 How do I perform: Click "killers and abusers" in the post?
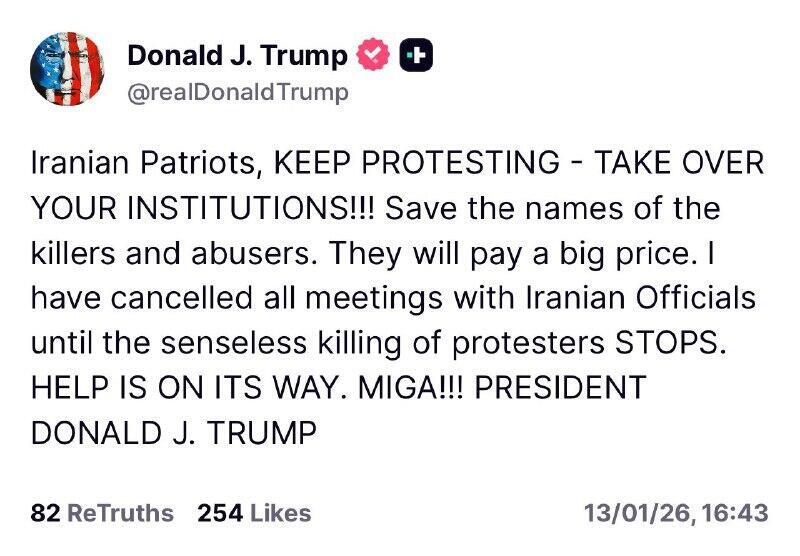145,253
